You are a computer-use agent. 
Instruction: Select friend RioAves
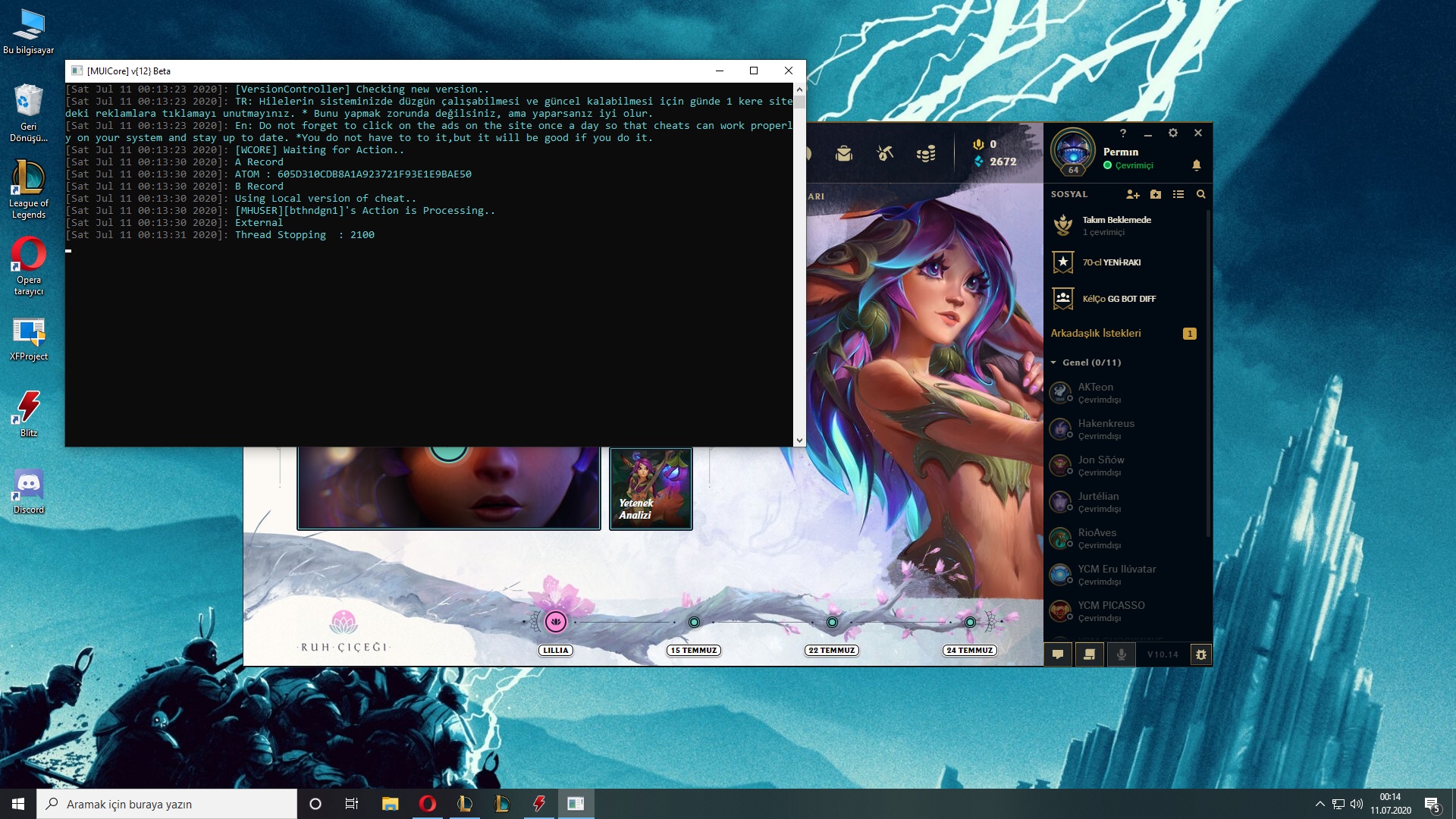point(1125,538)
